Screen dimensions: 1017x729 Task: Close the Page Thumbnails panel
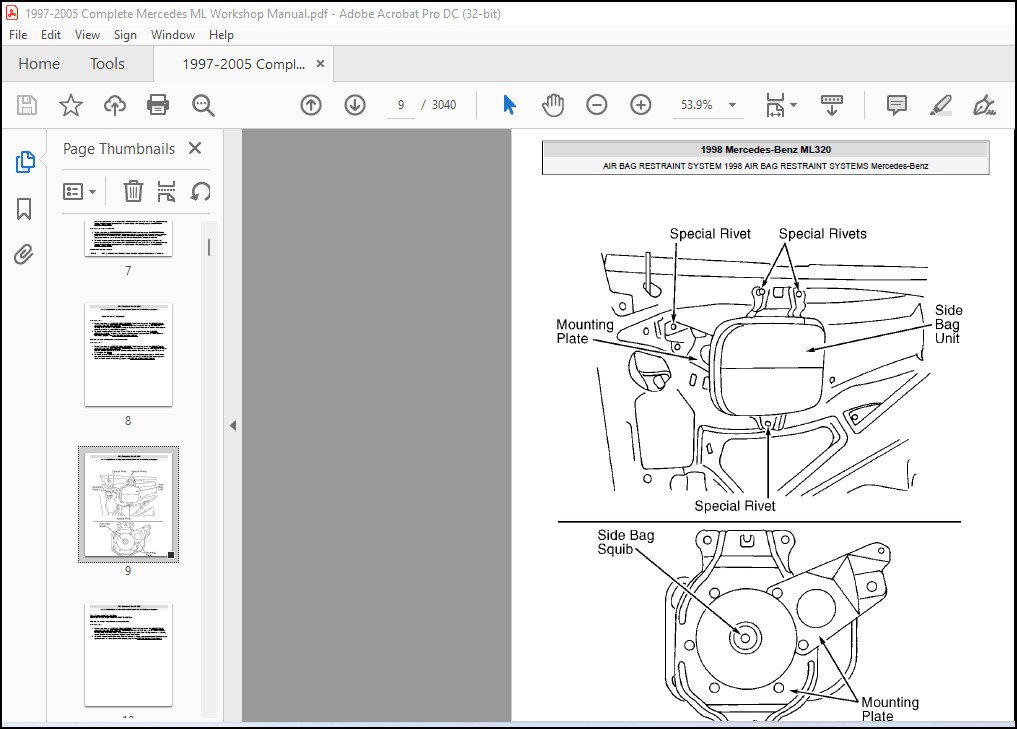pos(195,149)
